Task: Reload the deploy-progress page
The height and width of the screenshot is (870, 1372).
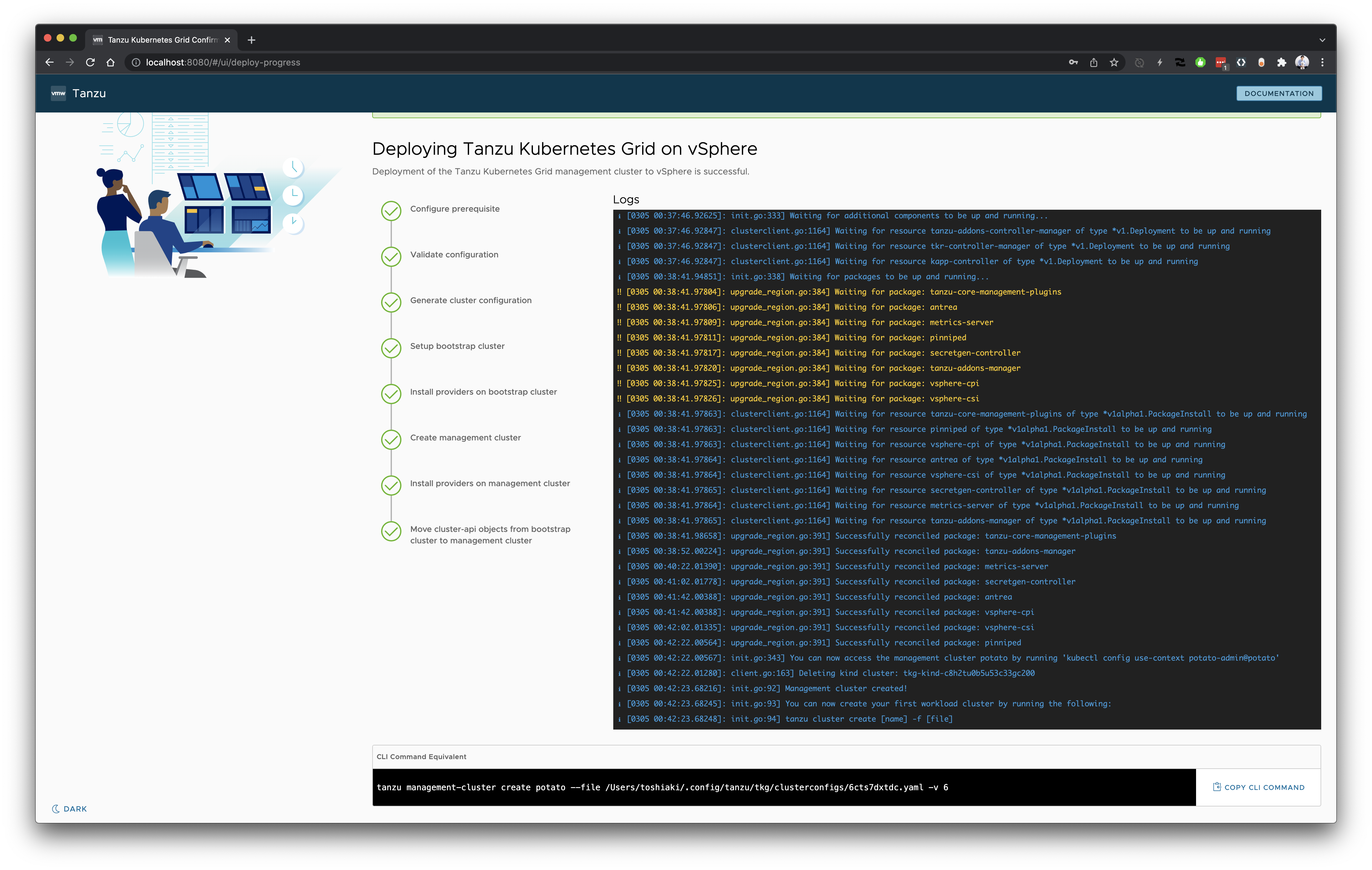Action: coord(90,63)
